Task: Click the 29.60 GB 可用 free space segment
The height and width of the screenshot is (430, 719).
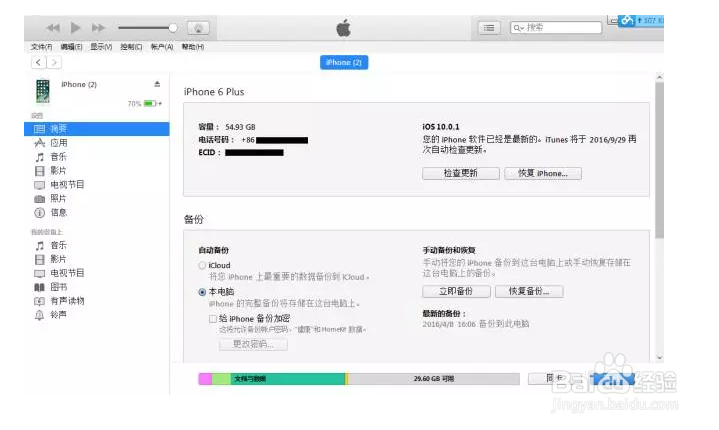Action: (434, 379)
